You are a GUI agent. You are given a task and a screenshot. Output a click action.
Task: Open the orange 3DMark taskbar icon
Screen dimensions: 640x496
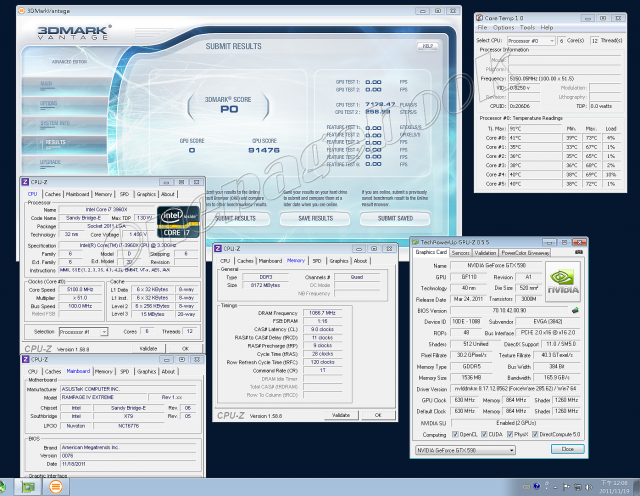coord(56,487)
